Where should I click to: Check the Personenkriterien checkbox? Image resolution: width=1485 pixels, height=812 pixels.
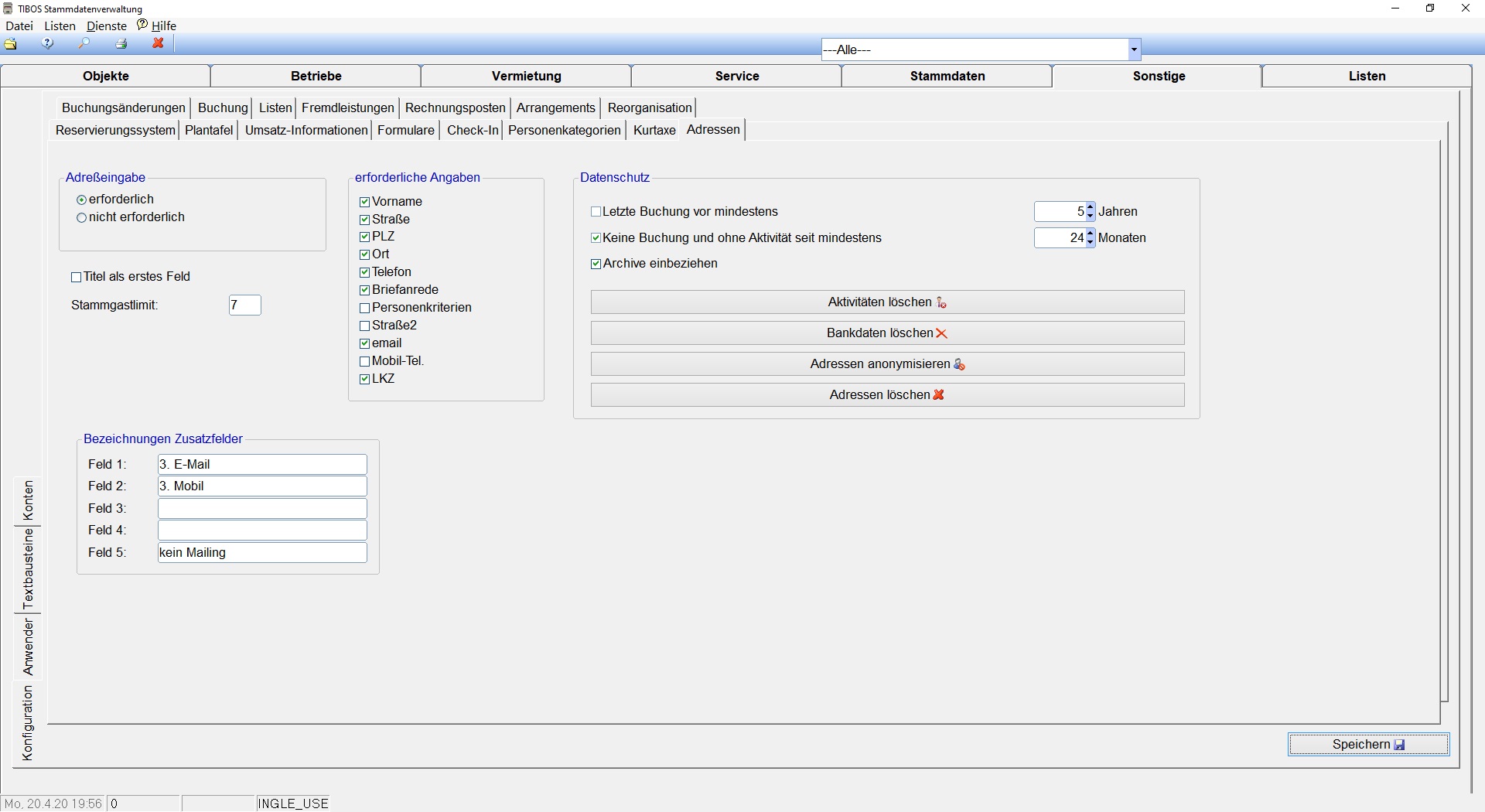(364, 308)
